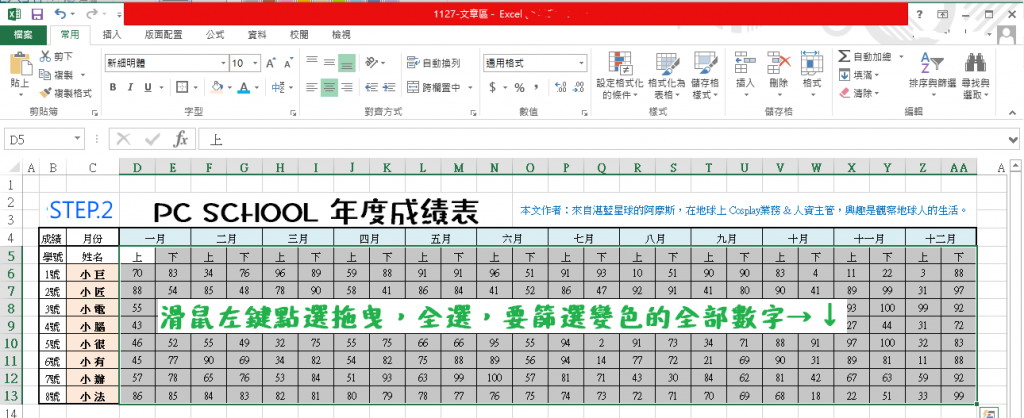Center text horizontally
This screenshot has width=1024, height=418.
point(329,87)
